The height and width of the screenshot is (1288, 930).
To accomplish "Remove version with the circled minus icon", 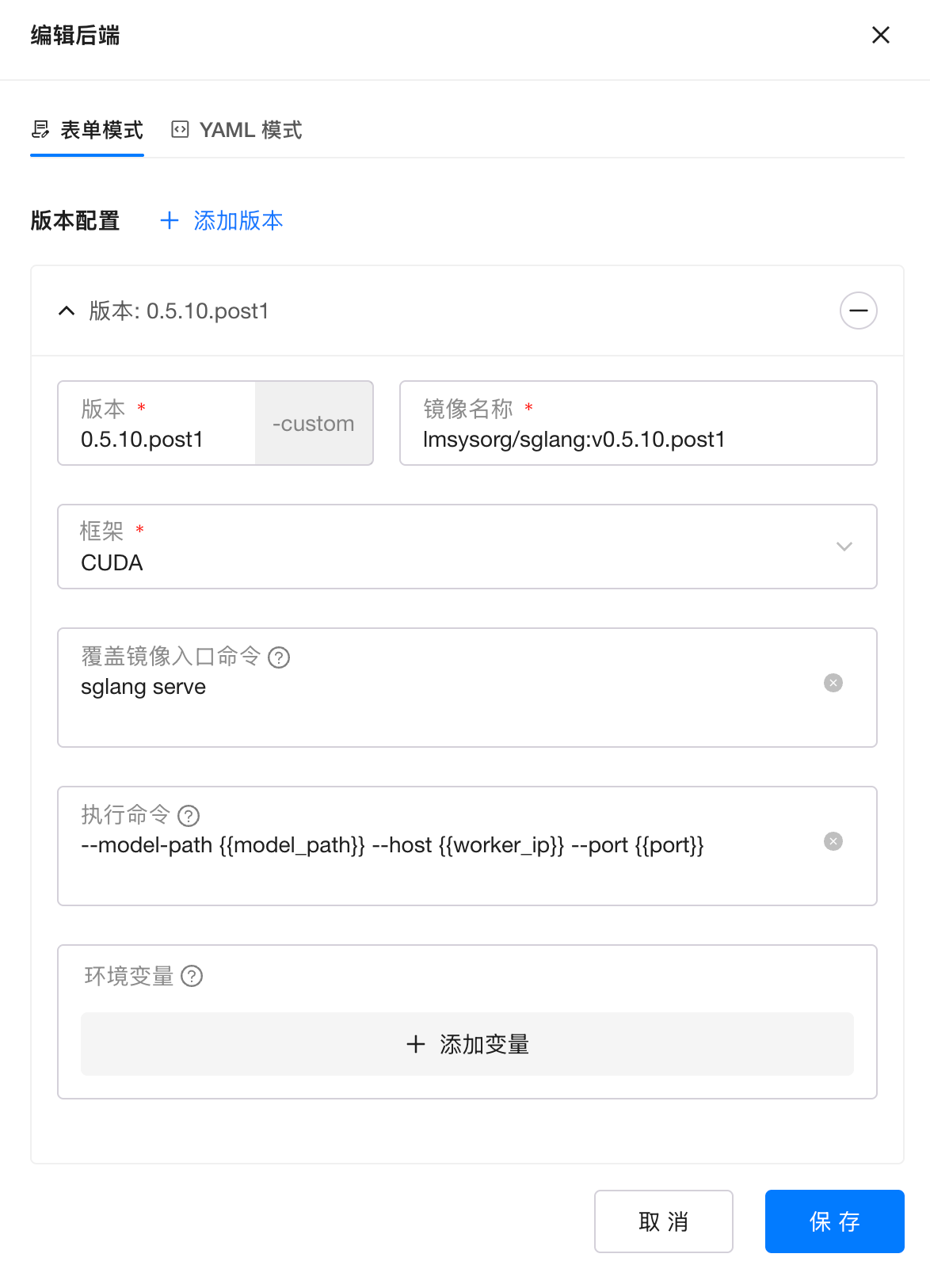I will (858, 311).
